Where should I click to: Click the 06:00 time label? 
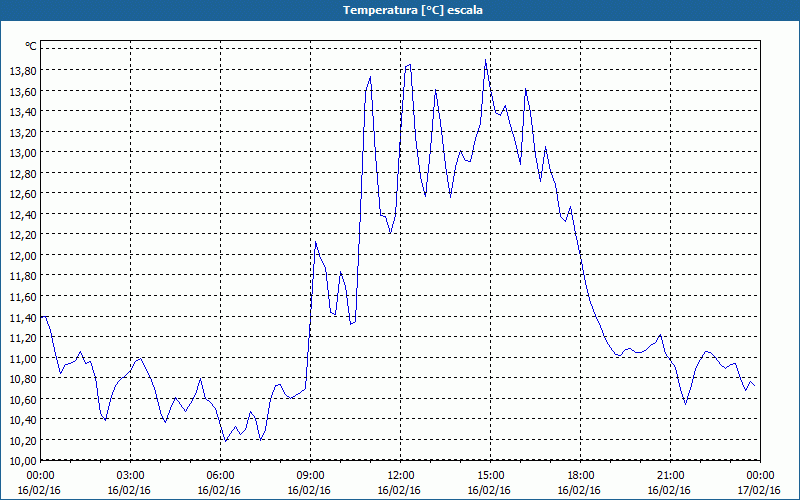coord(220,475)
